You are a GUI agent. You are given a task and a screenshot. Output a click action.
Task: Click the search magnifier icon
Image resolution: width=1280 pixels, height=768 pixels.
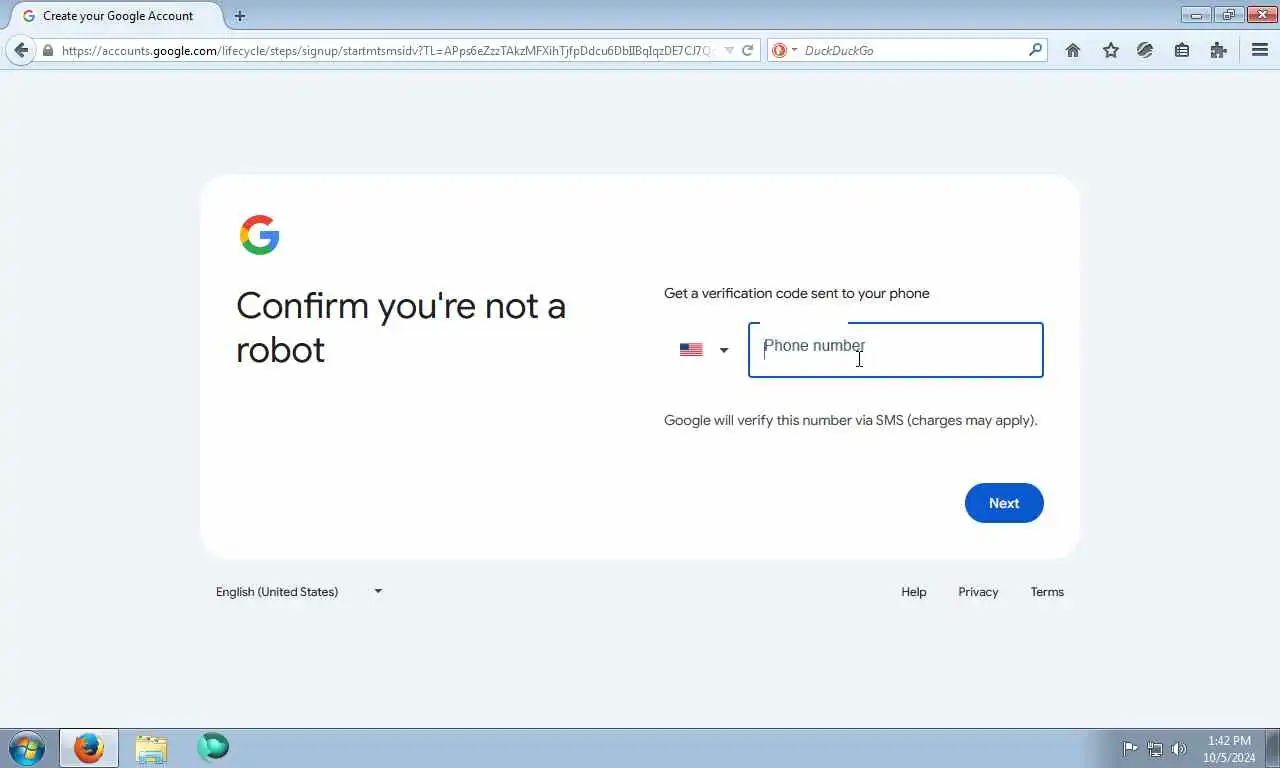[1035, 49]
